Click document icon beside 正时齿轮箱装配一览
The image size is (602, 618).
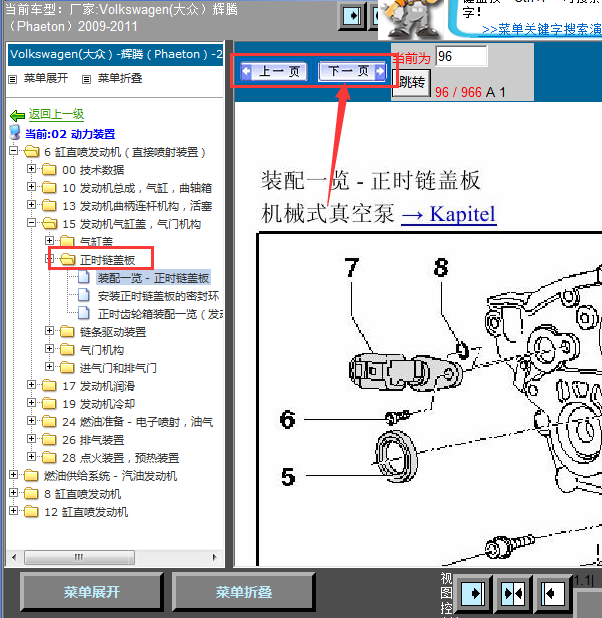point(84,313)
